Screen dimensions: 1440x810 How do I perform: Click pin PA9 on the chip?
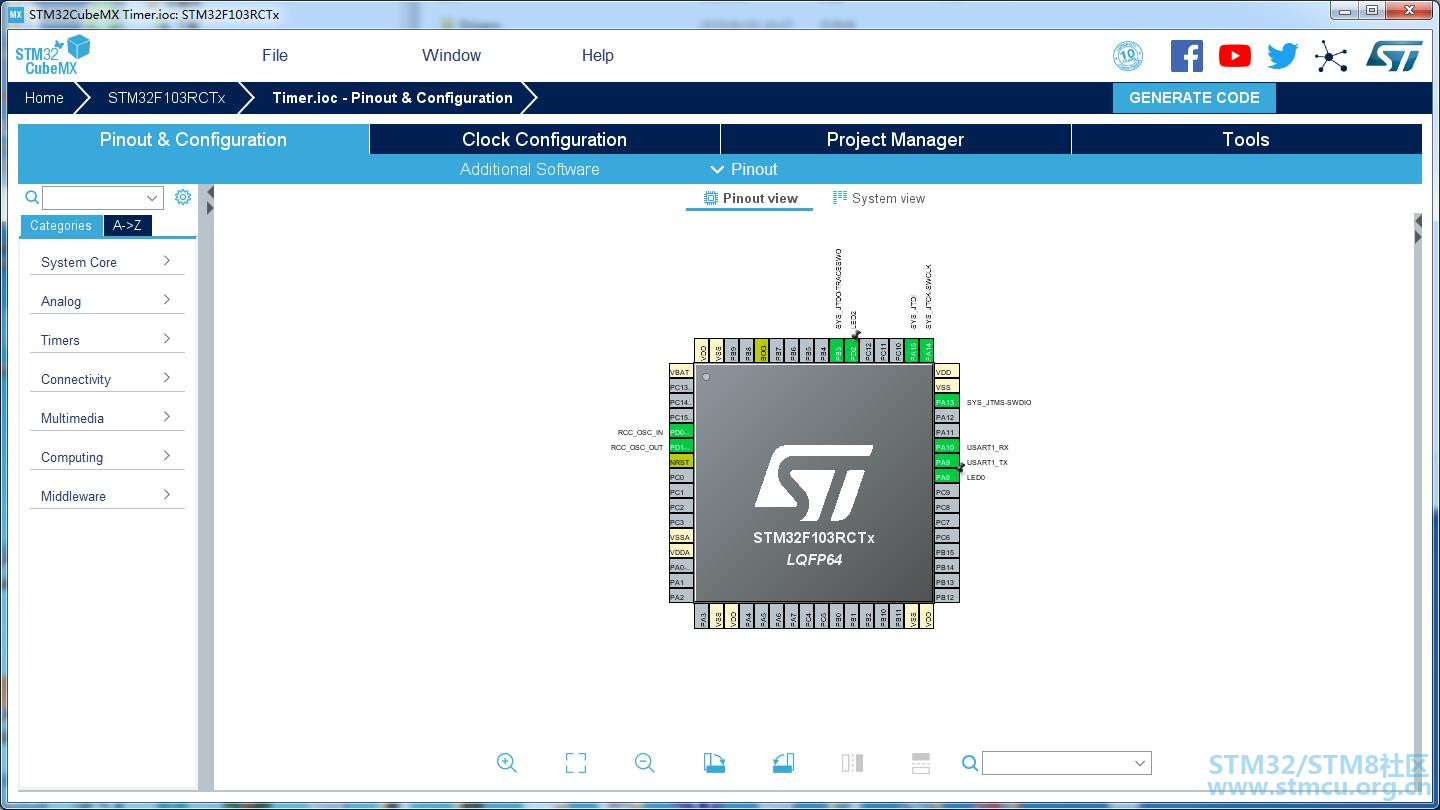(946, 462)
